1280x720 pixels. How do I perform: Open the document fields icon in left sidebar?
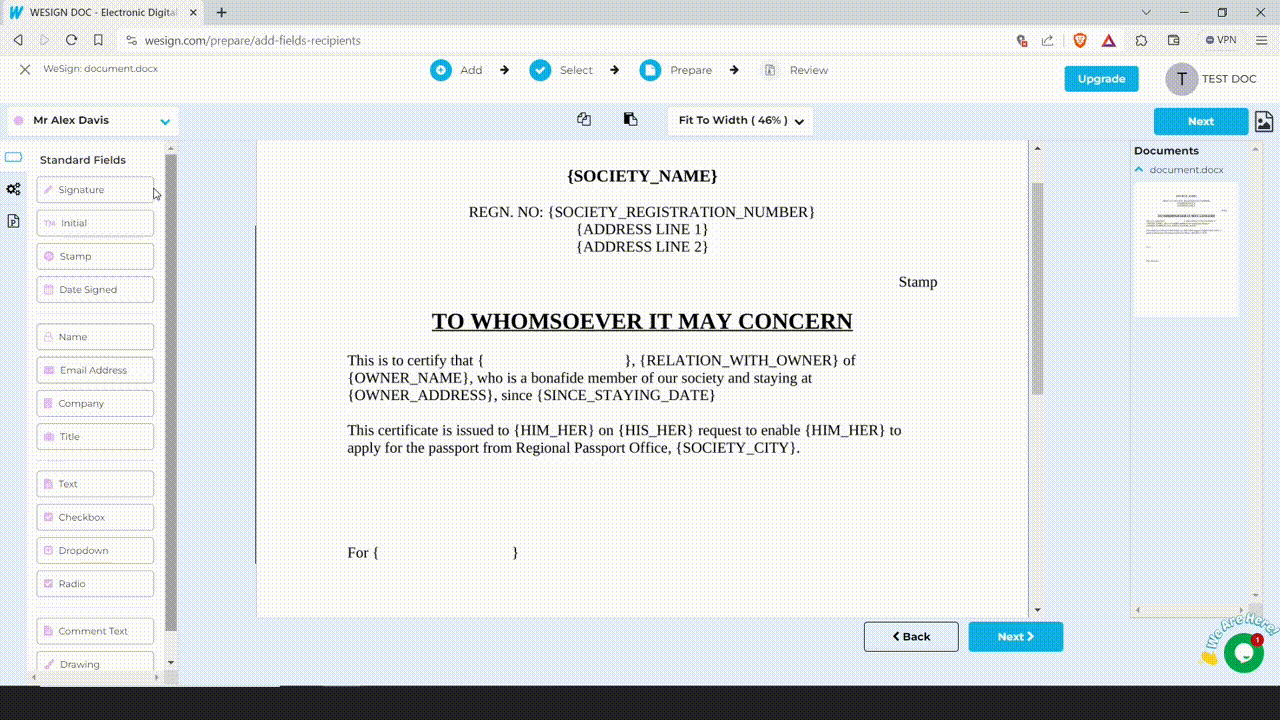coord(13,221)
